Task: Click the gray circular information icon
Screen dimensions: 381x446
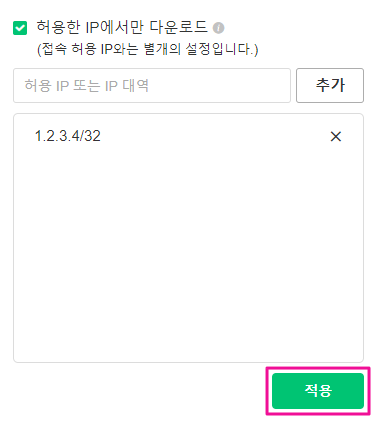Action: [219, 28]
